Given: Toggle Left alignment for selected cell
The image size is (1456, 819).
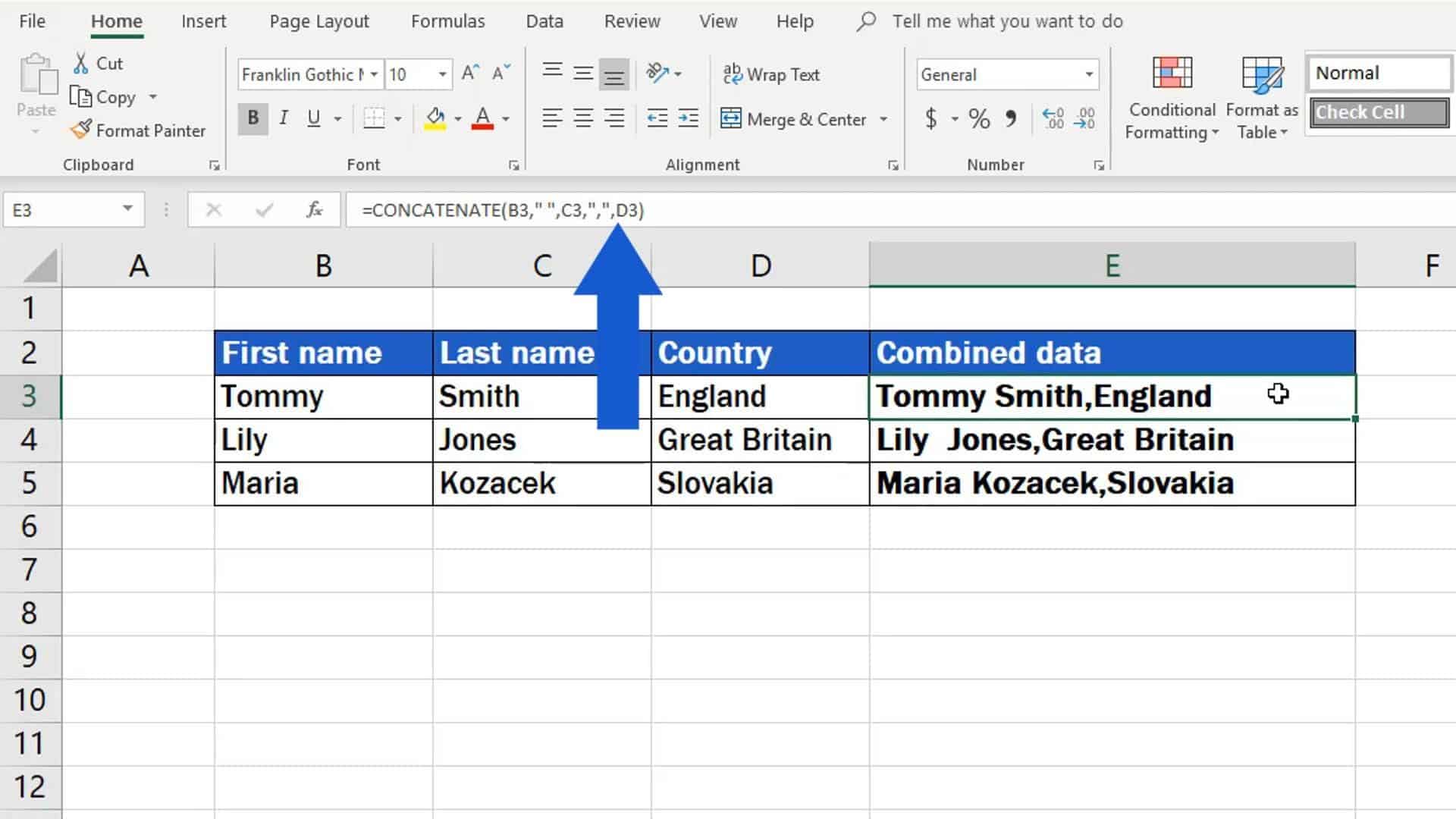Looking at the screenshot, I should click(x=551, y=119).
